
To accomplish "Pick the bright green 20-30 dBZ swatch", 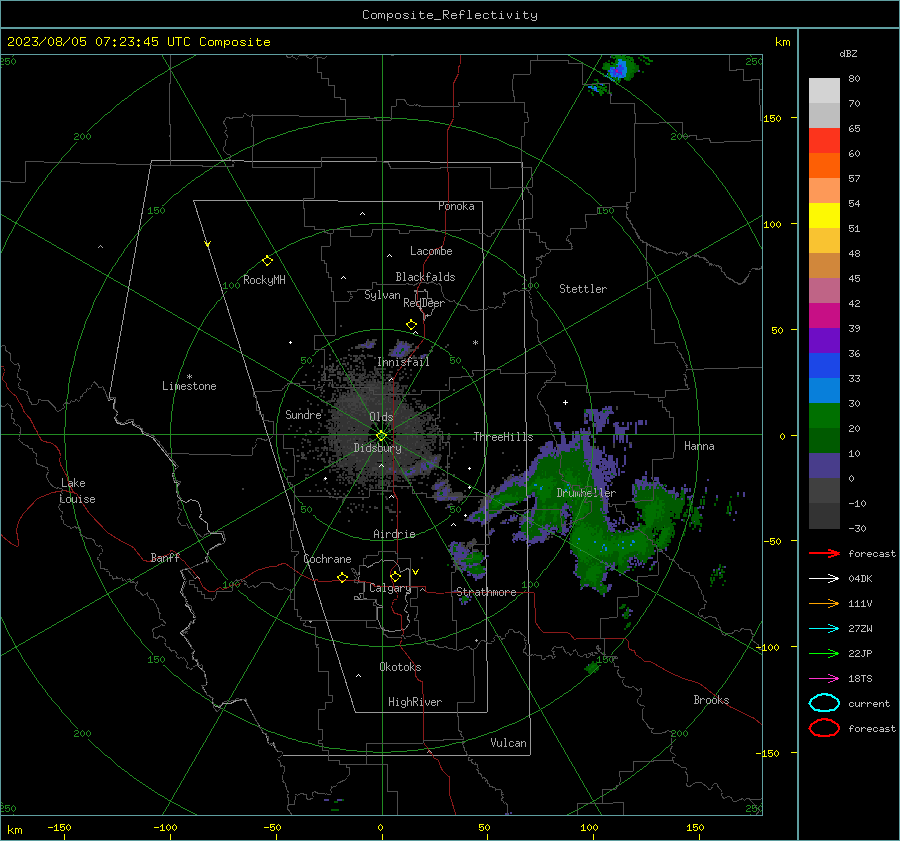I will [x=824, y=416].
